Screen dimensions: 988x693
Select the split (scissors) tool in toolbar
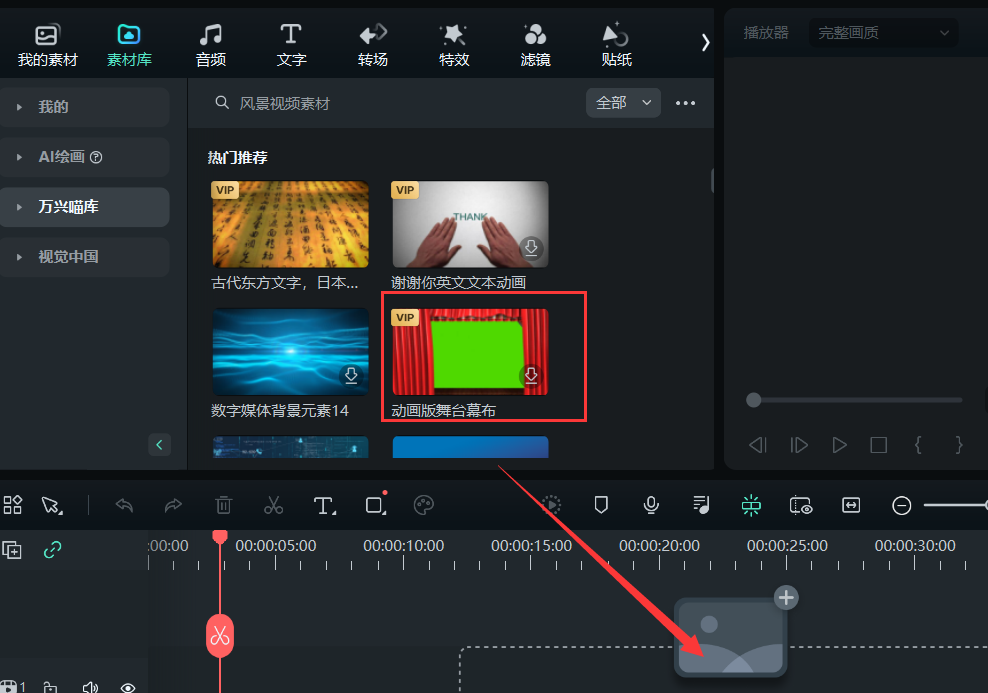(x=273, y=505)
